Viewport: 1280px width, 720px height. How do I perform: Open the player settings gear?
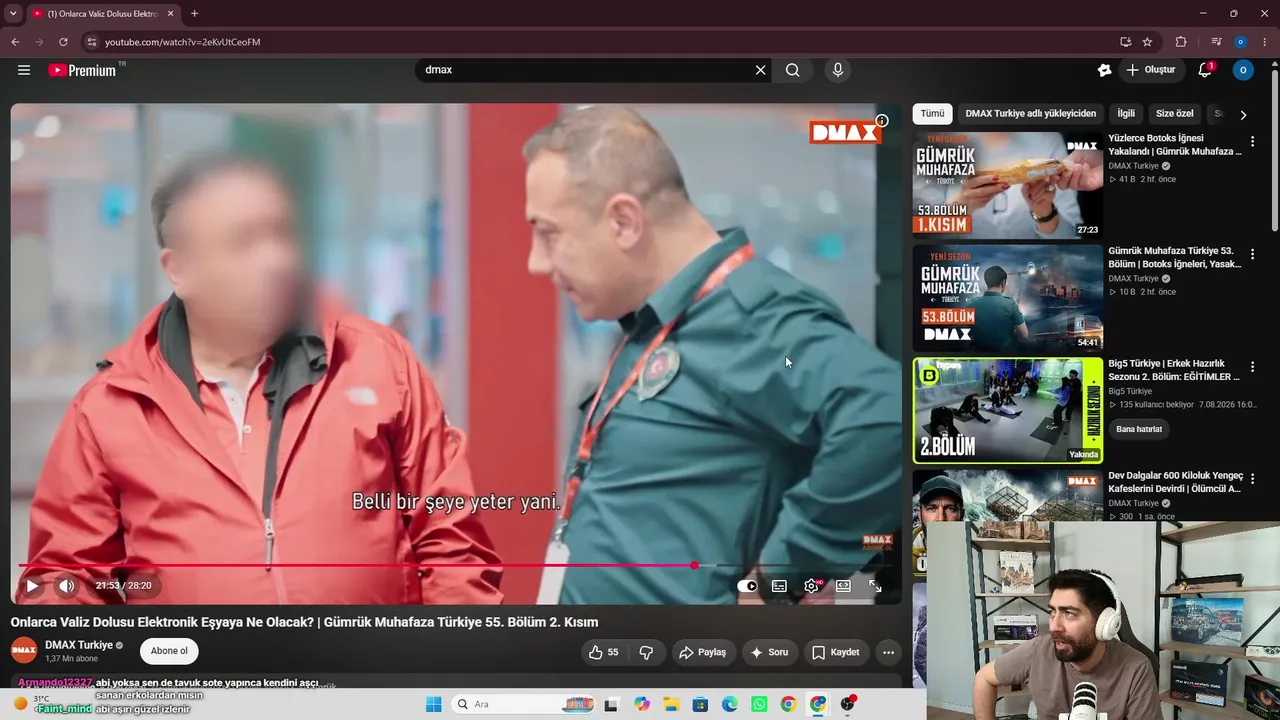pyautogui.click(x=811, y=586)
